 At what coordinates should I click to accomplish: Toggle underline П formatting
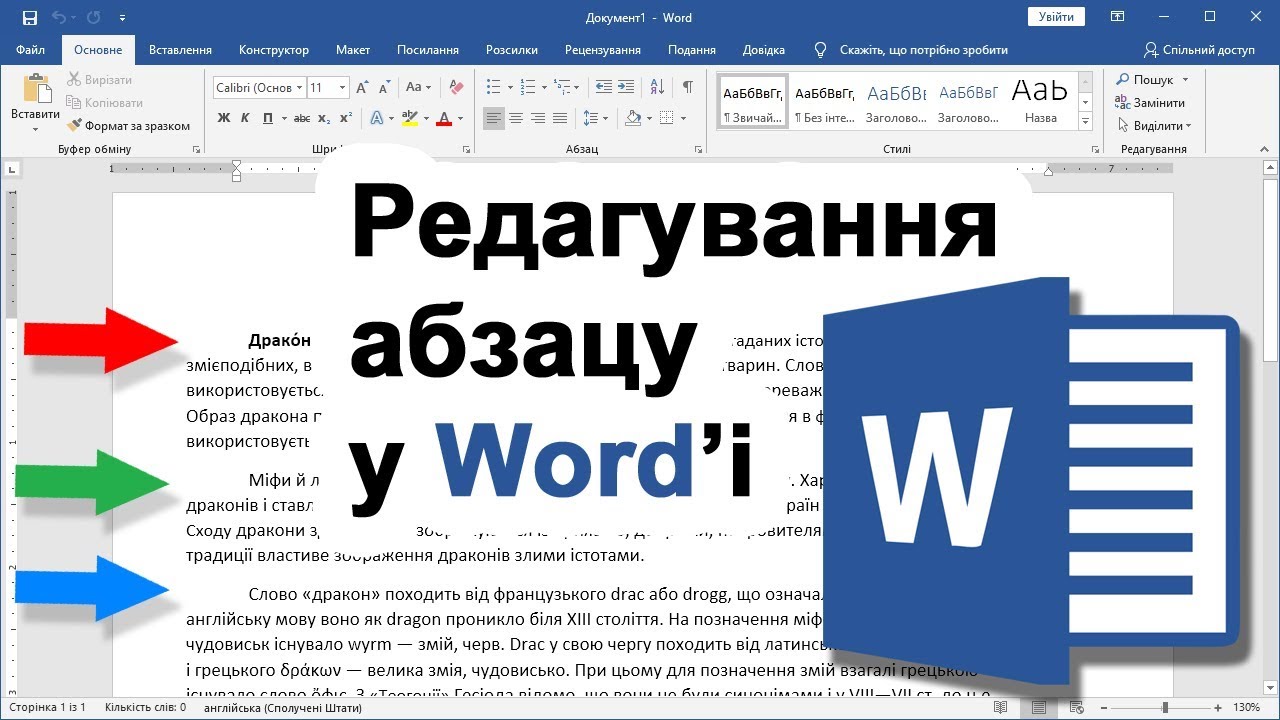(x=267, y=118)
